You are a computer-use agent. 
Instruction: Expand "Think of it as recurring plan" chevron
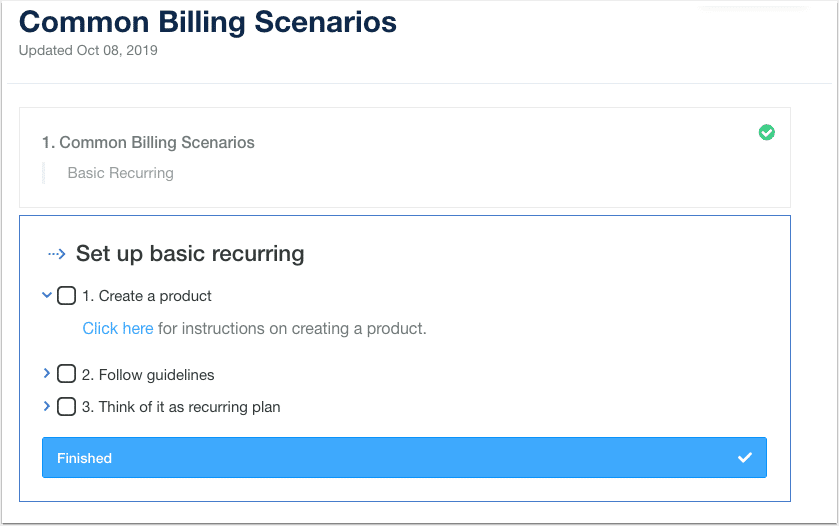tap(47, 406)
